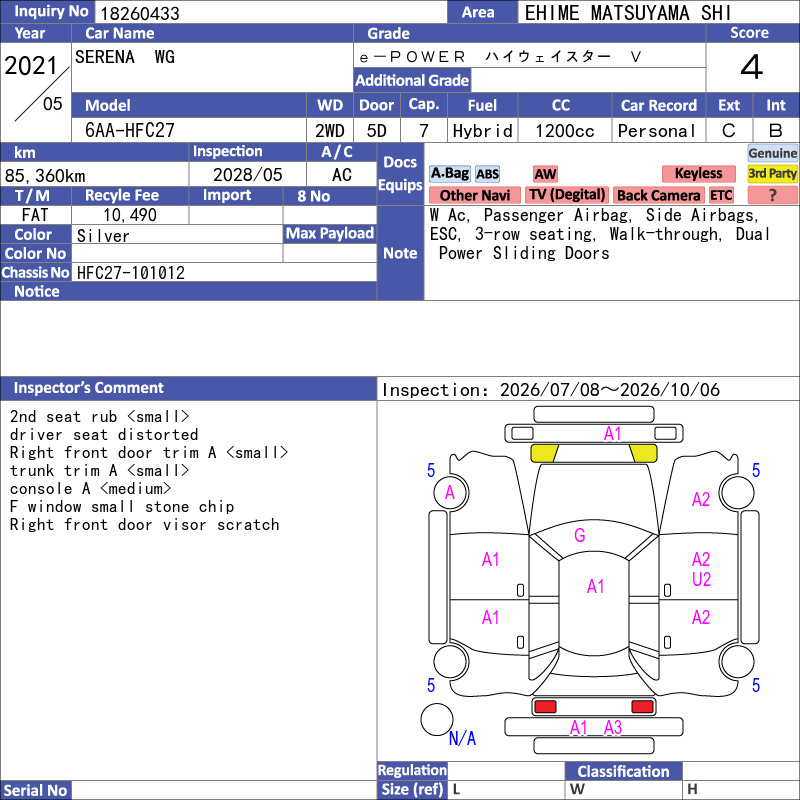
Task: Select the Back Camera badge
Action: pos(658,195)
